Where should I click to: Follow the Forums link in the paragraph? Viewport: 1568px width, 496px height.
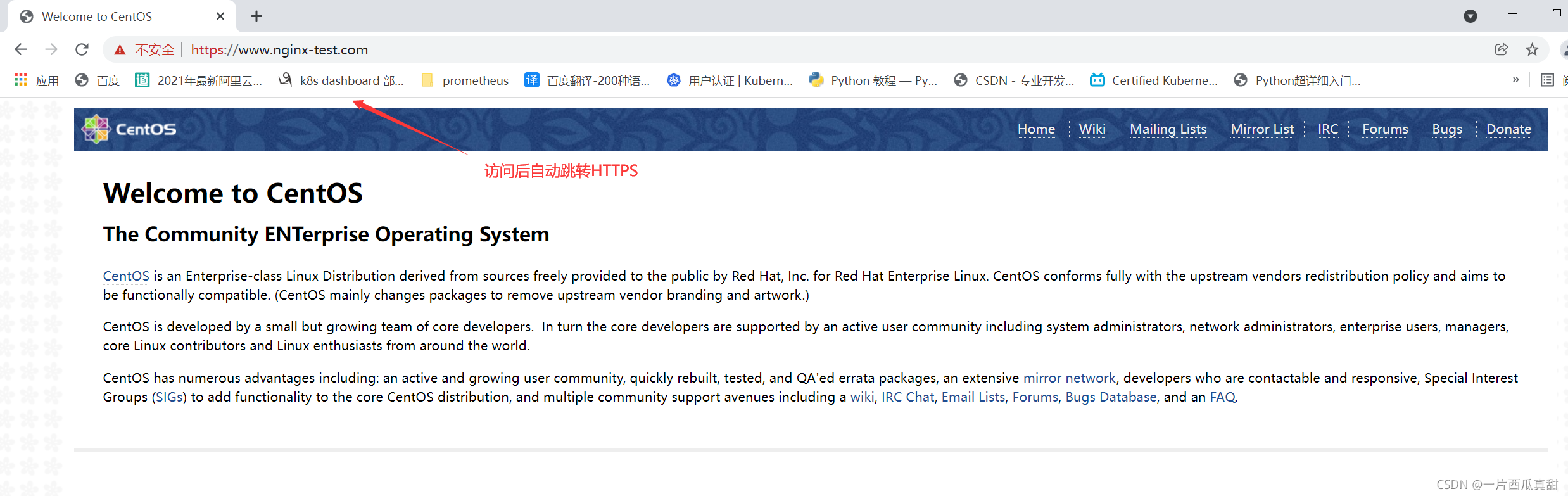(1035, 397)
